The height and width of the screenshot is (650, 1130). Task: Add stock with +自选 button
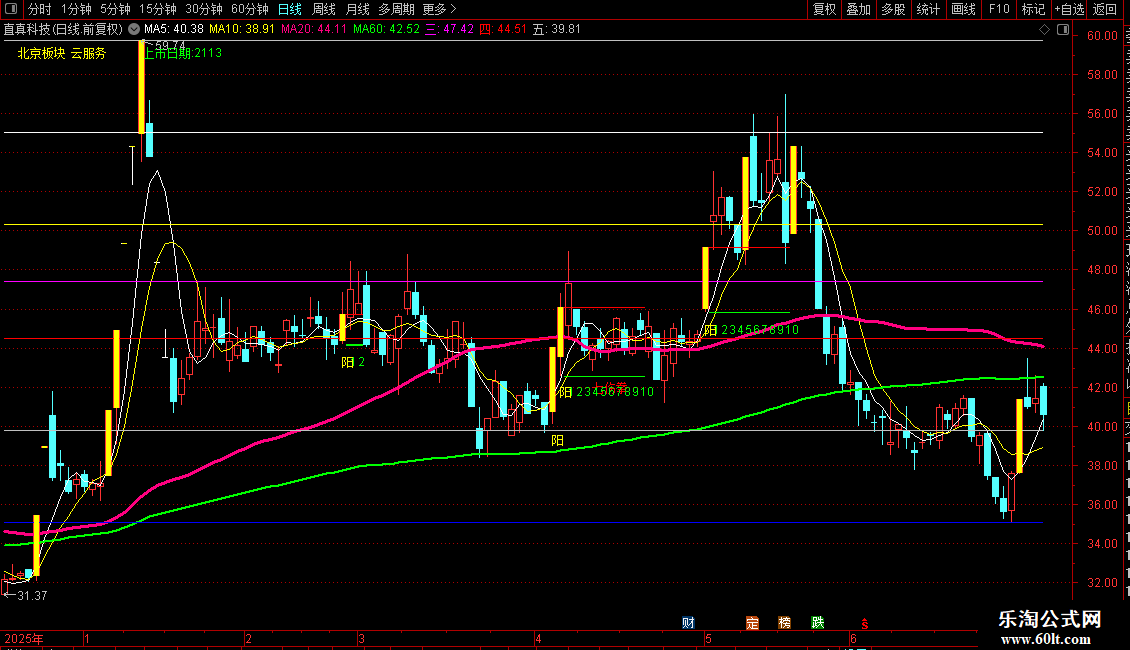(x=1069, y=9)
